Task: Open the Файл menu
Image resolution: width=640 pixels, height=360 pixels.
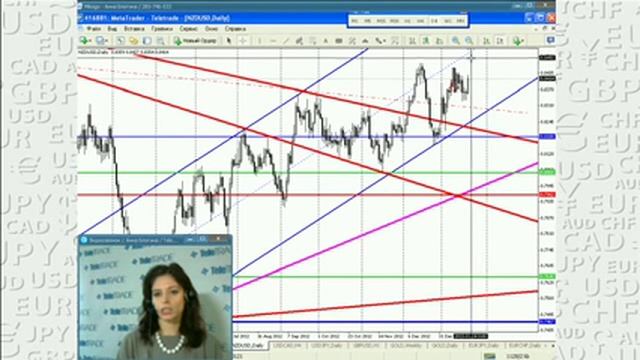Action: [93, 29]
